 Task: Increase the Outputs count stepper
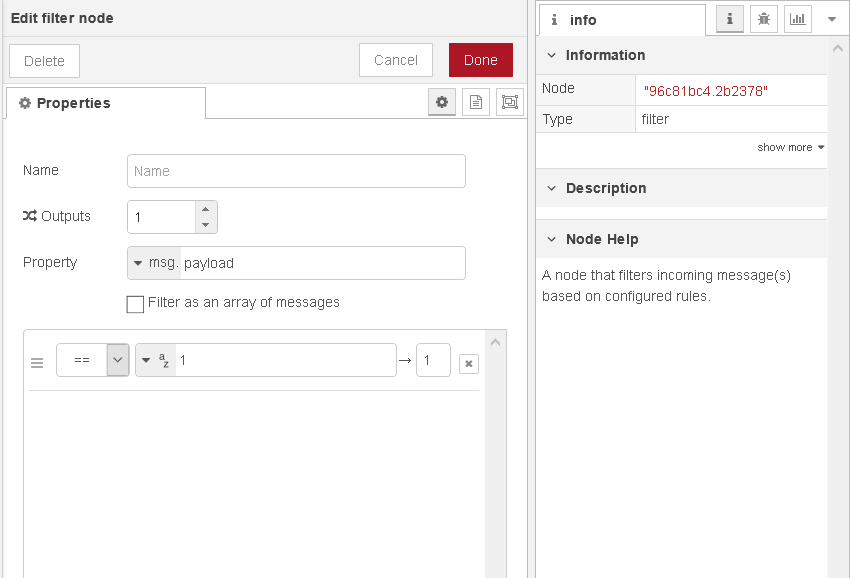coord(205,209)
